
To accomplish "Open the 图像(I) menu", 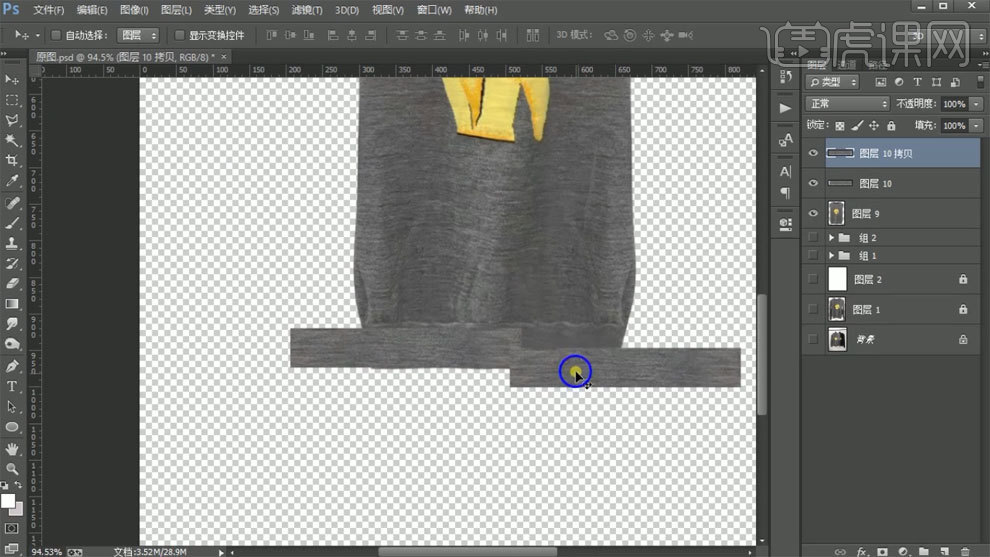I will click(x=134, y=10).
